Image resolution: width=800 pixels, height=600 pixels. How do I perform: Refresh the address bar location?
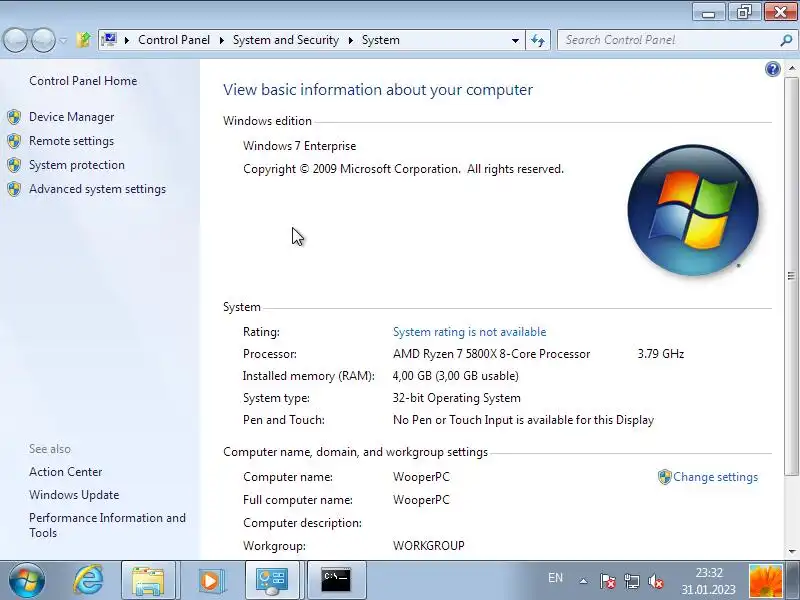pyautogui.click(x=538, y=40)
